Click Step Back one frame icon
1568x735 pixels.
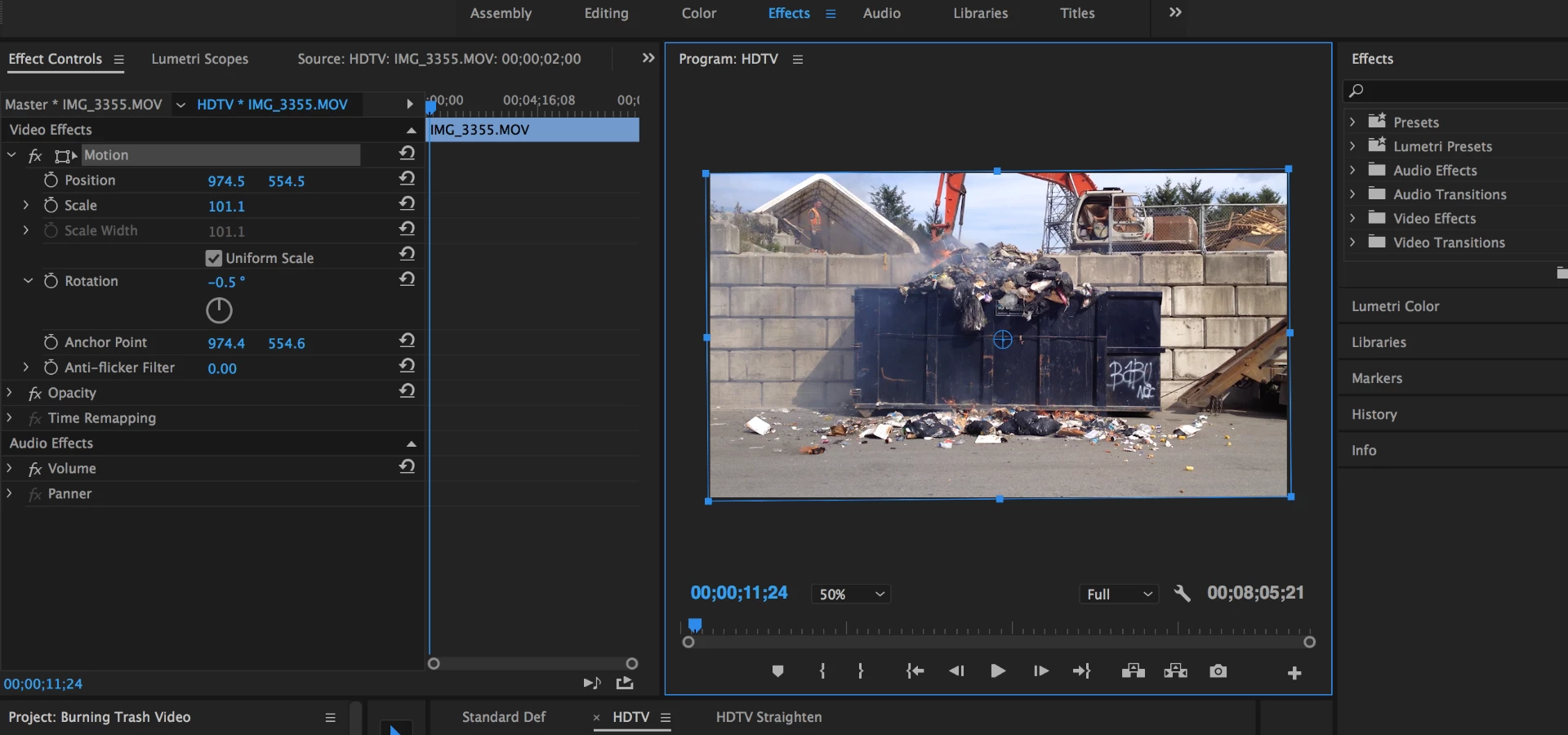pos(956,671)
